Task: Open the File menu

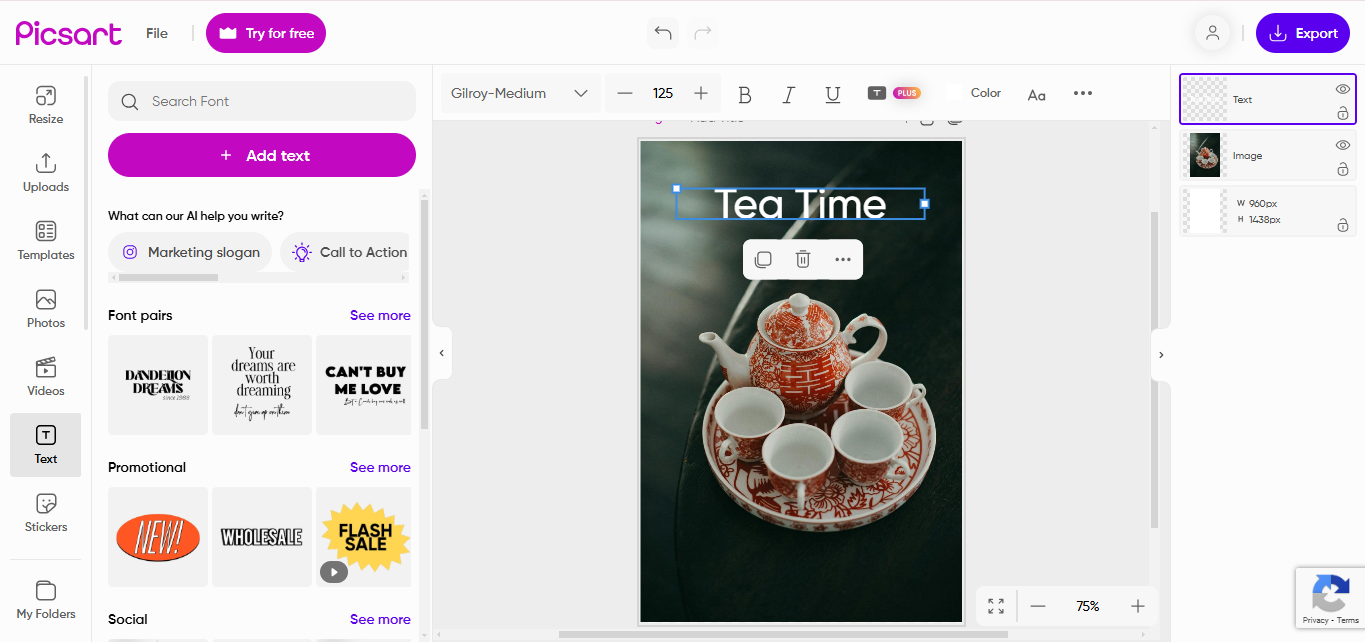Action: point(157,33)
